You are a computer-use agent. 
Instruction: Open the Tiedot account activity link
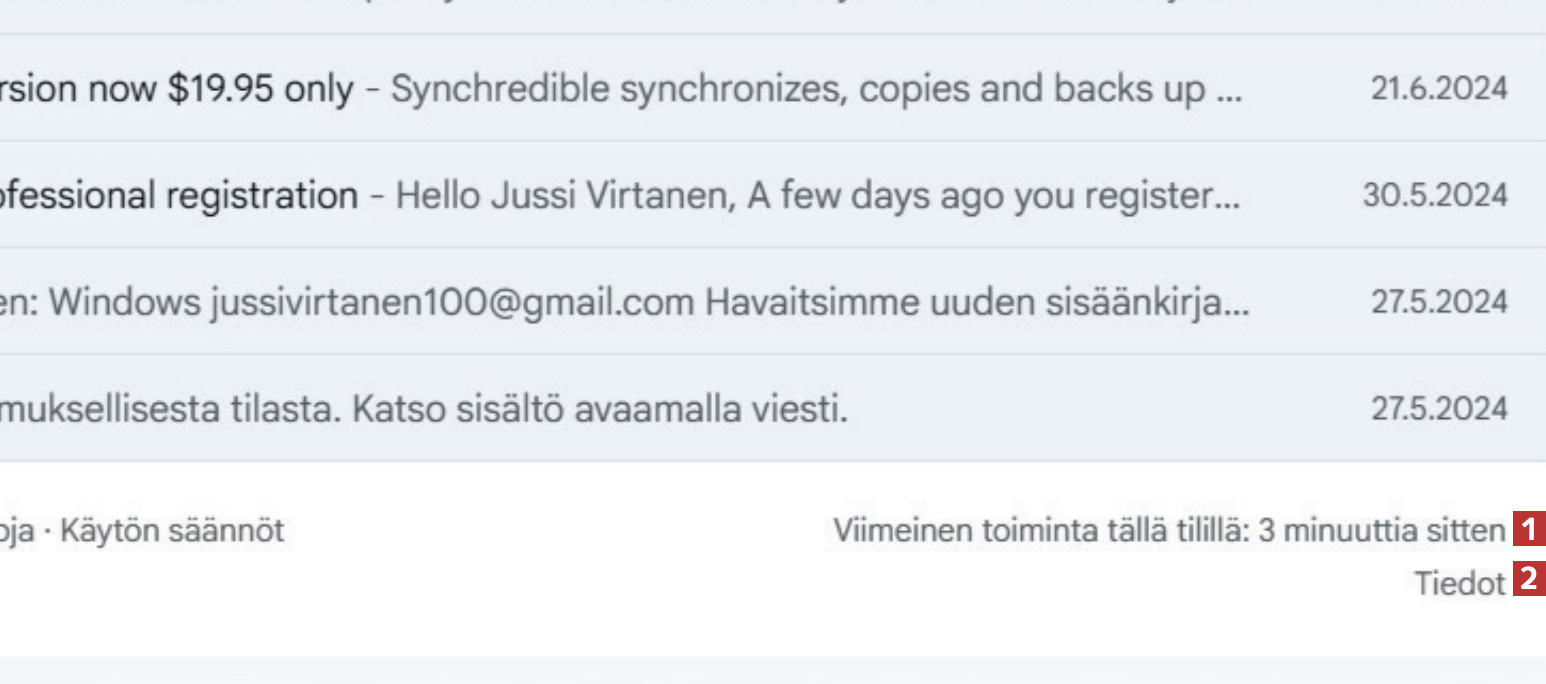pos(1459,582)
